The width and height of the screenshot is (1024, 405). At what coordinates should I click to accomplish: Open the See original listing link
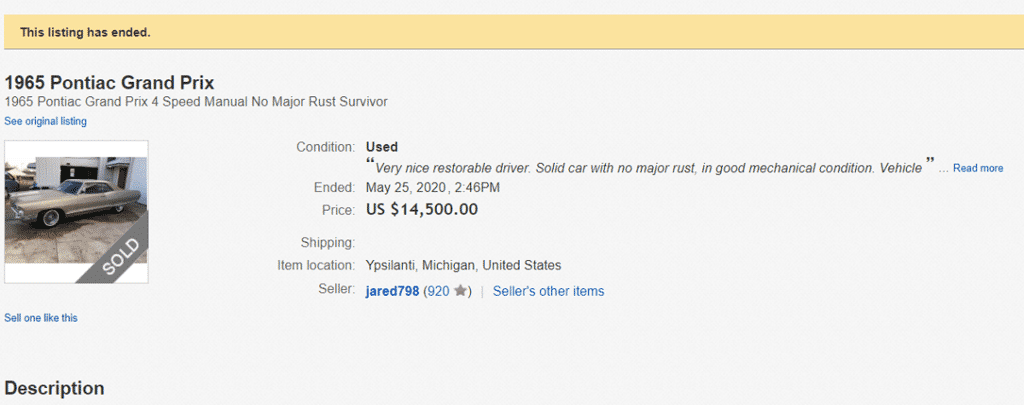click(45, 121)
